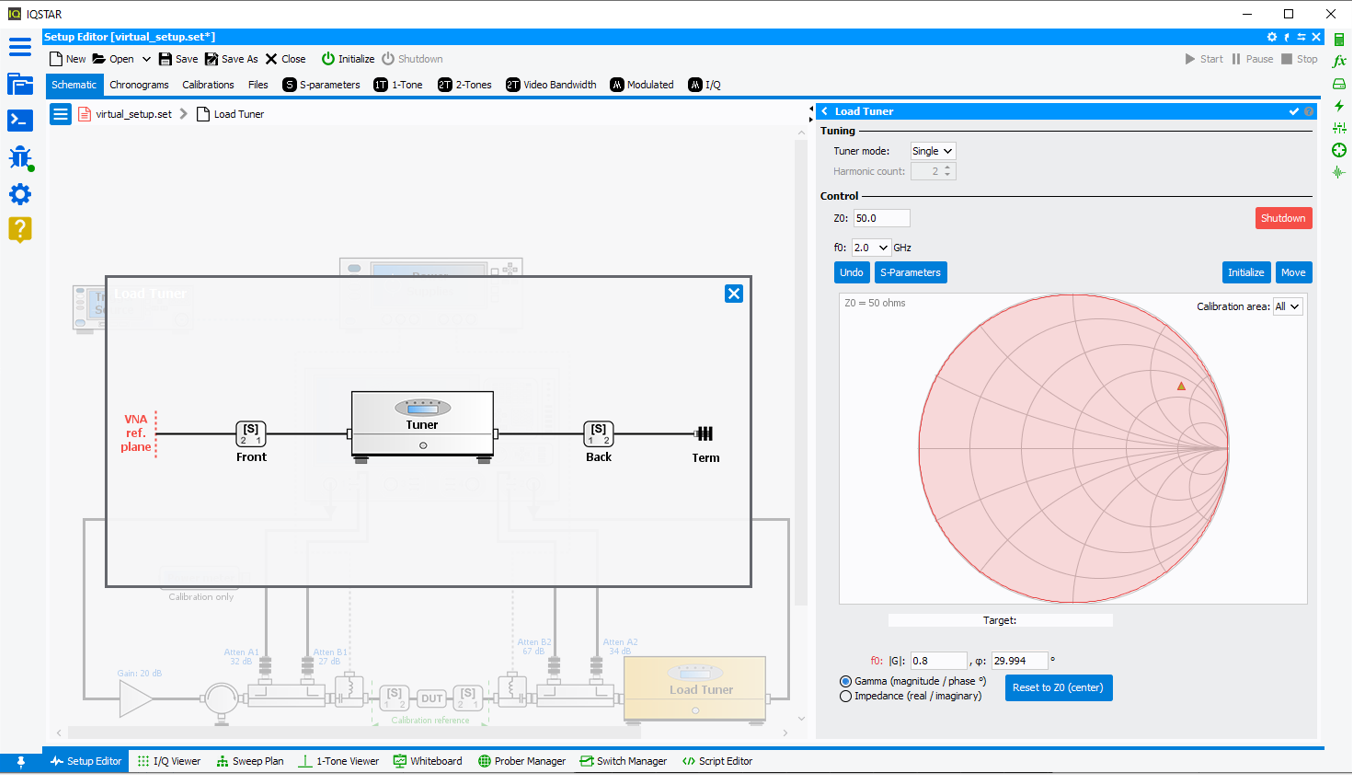The image size is (1352, 775).
Task: Click the red Shutdown button in Control
Action: [1283, 218]
